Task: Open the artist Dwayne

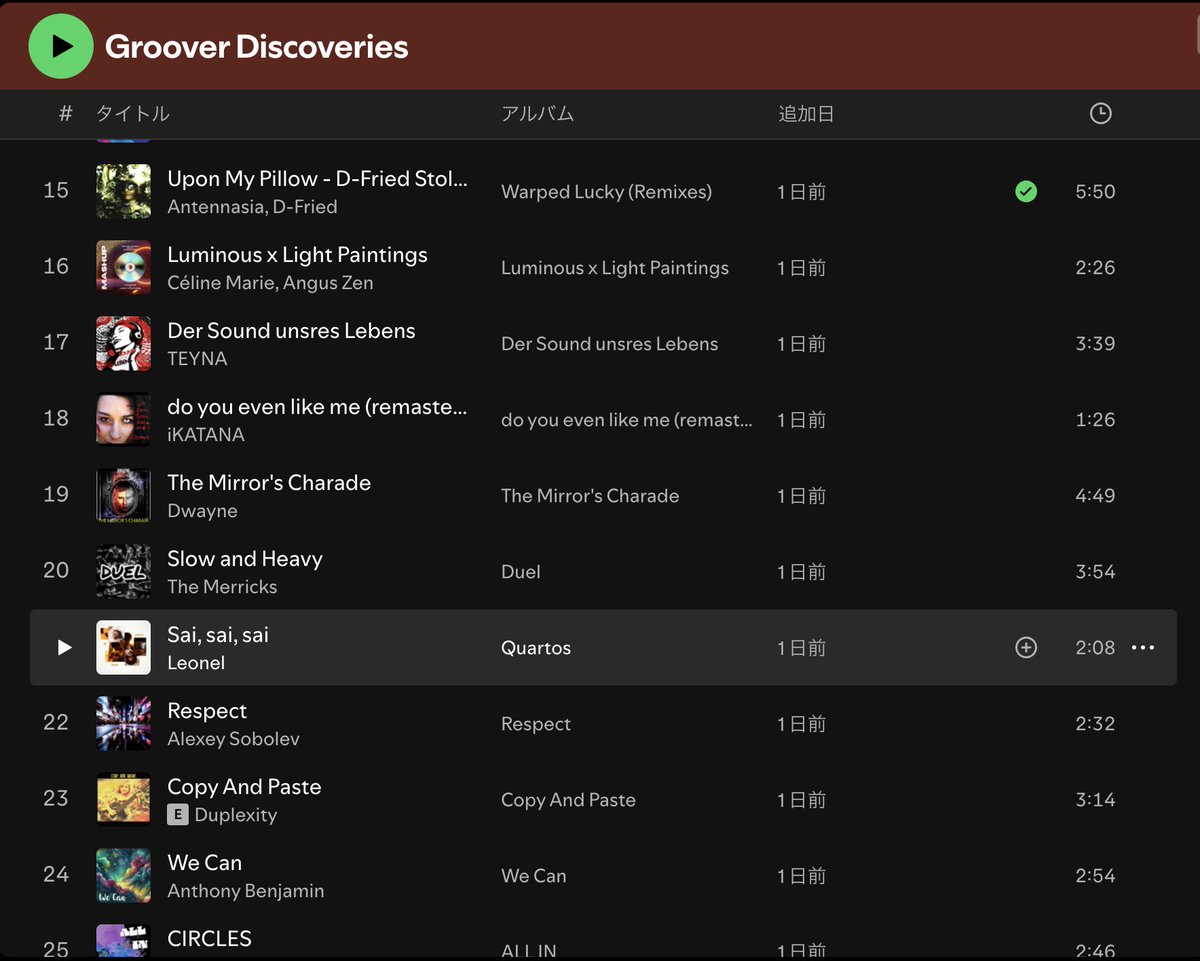Action: pos(202,511)
